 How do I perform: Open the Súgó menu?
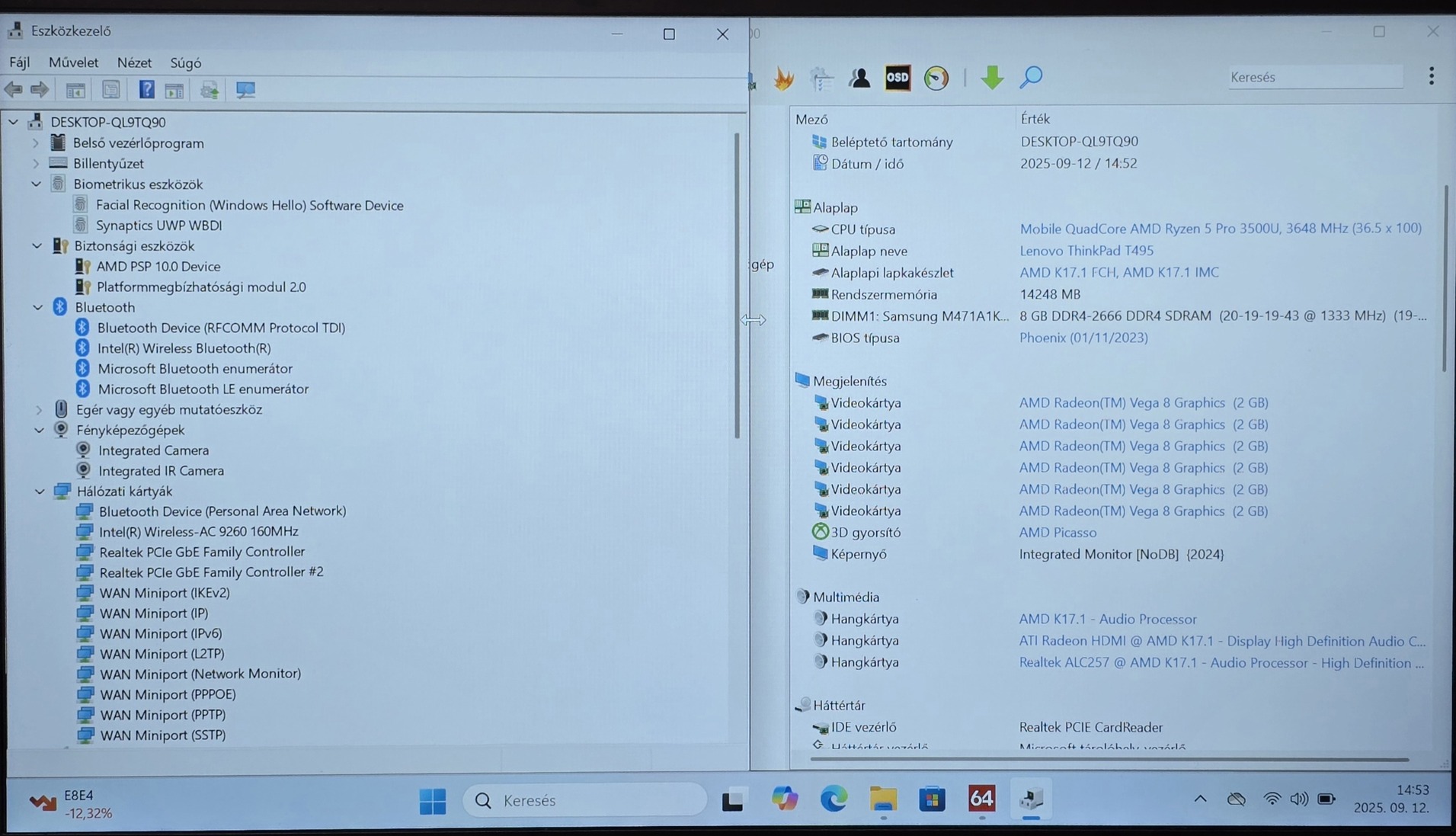[186, 62]
